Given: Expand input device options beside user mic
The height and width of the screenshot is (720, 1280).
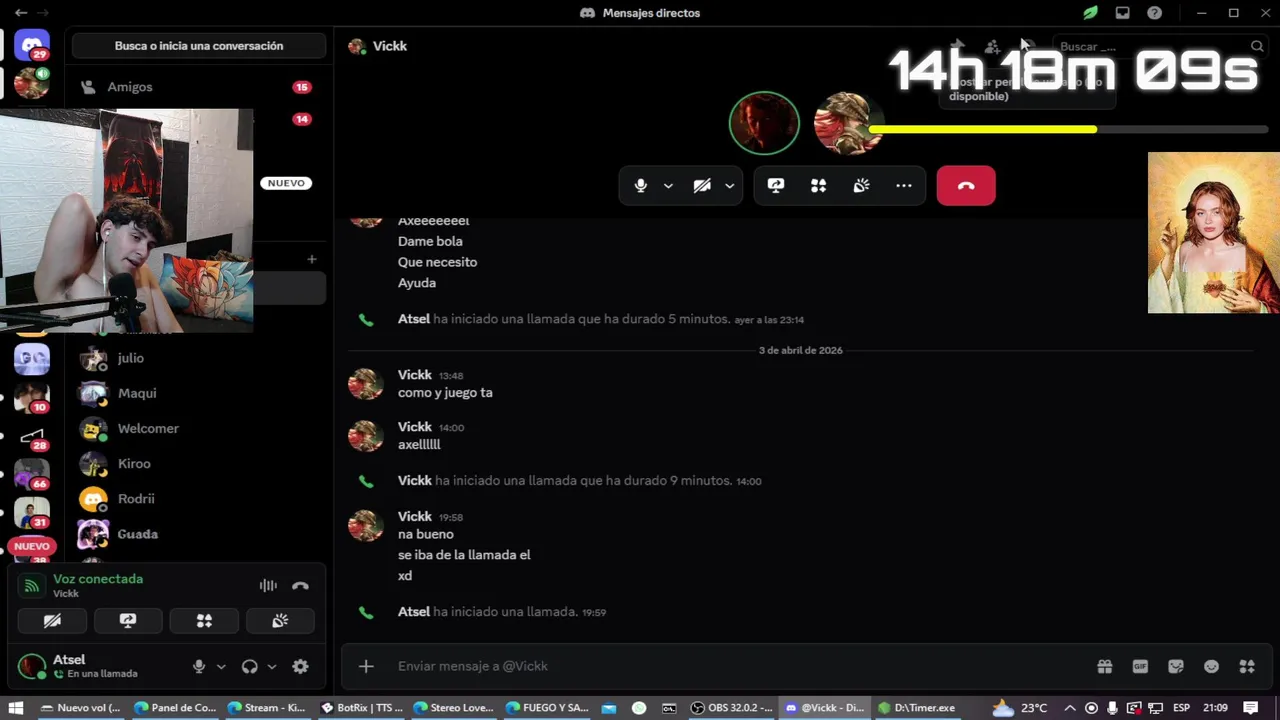Looking at the screenshot, I should [x=221, y=666].
